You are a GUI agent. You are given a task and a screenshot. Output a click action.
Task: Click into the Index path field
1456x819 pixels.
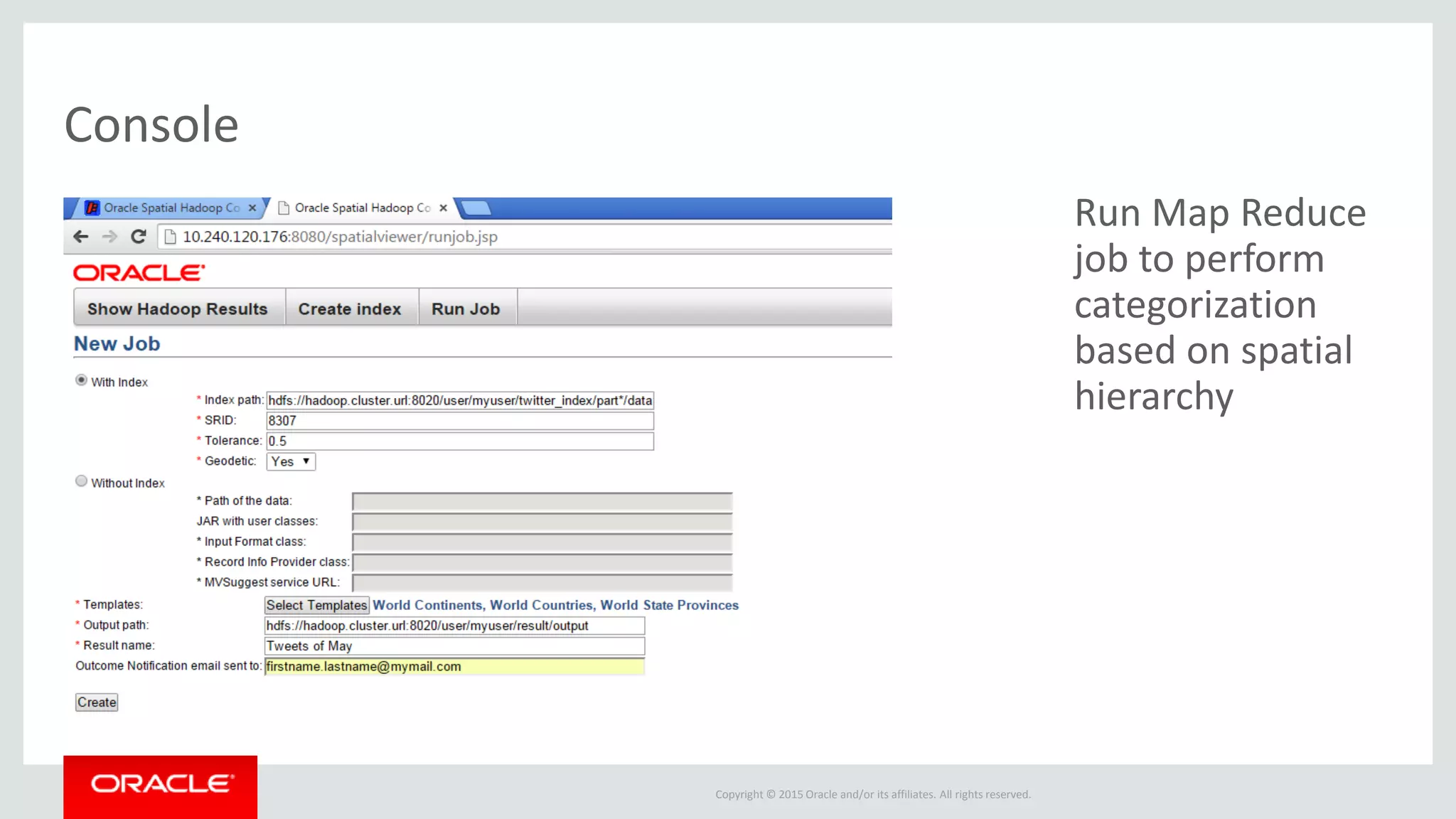[x=460, y=401]
